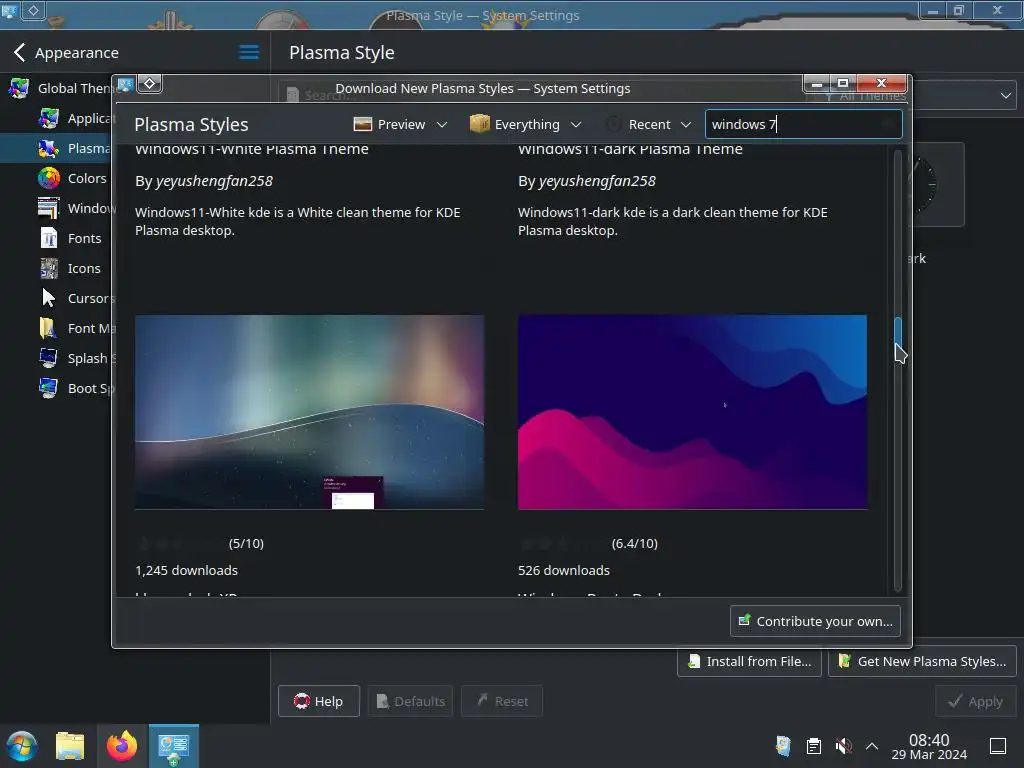
Task: Expand hidden system tray icons arrow
Action: tap(872, 746)
